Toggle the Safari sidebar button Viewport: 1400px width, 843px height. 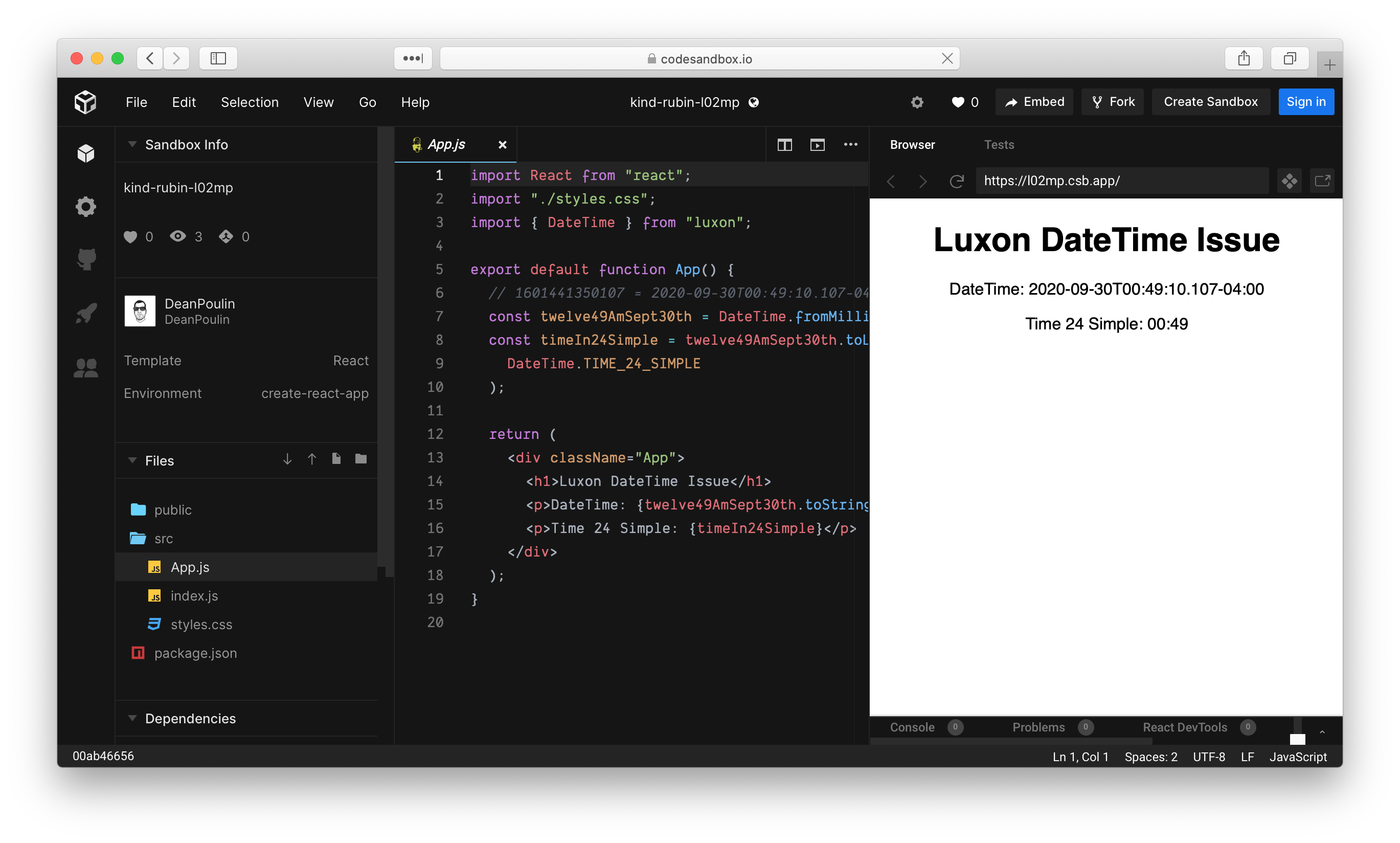218,58
